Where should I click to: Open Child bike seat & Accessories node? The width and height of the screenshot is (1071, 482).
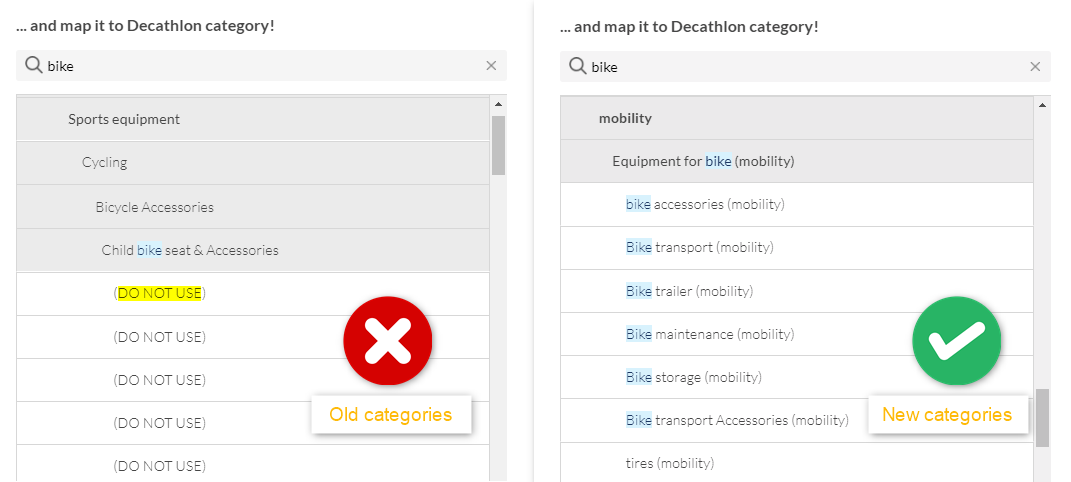point(190,250)
